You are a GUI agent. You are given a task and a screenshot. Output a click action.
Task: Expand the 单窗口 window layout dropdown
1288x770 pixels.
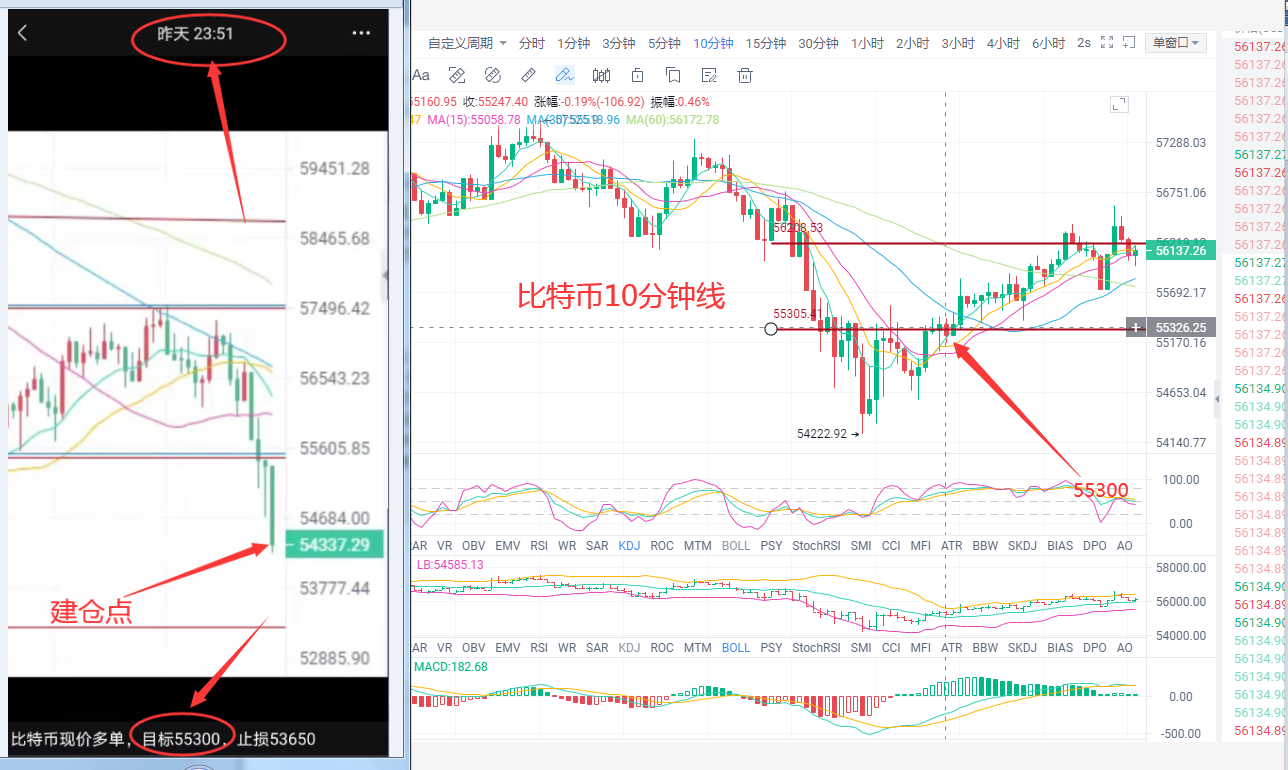click(x=1177, y=43)
